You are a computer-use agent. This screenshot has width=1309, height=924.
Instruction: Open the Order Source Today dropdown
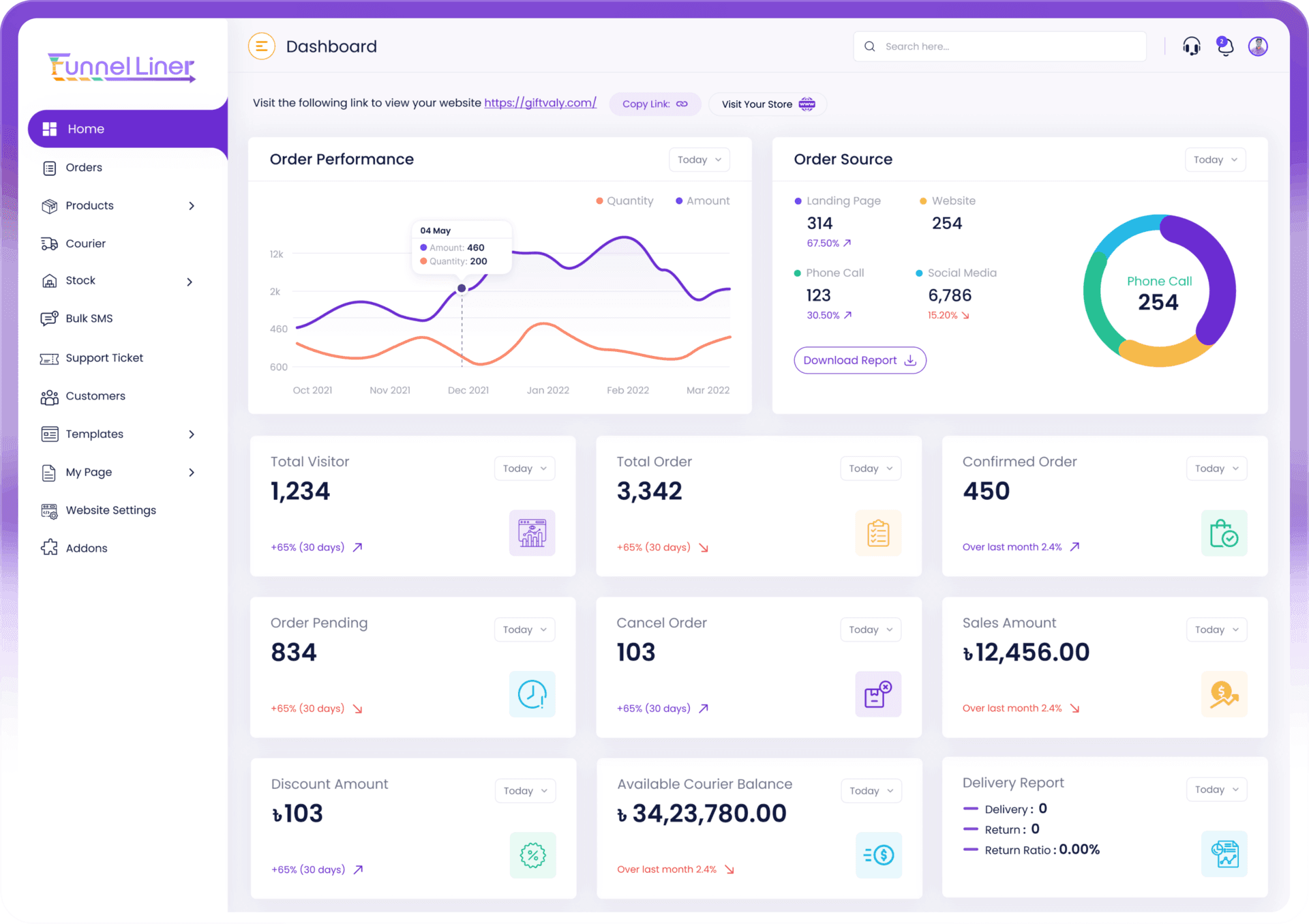click(x=1215, y=160)
